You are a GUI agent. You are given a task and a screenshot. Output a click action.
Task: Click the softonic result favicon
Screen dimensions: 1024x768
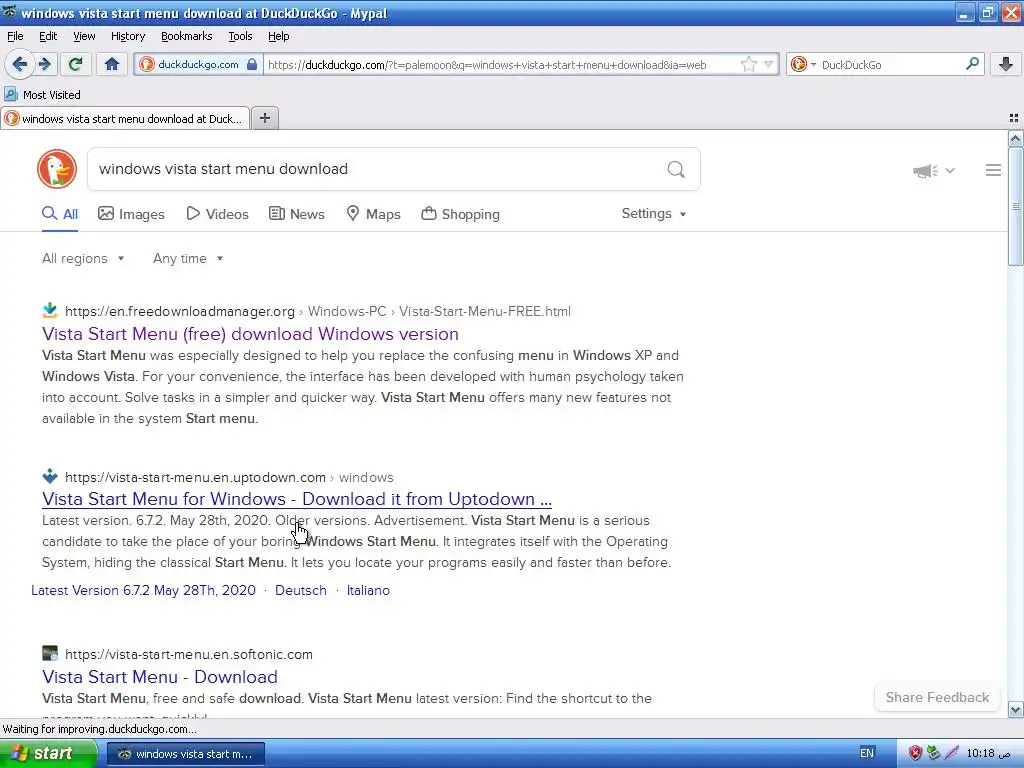(50, 653)
